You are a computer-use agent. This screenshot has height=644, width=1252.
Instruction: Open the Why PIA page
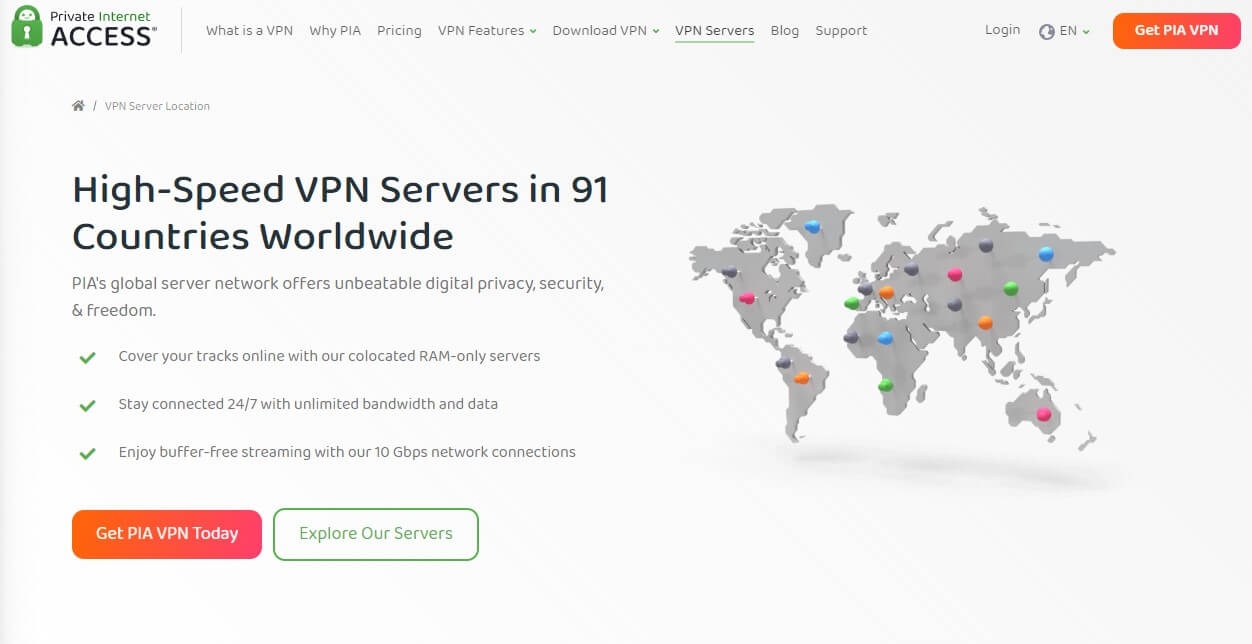click(335, 31)
